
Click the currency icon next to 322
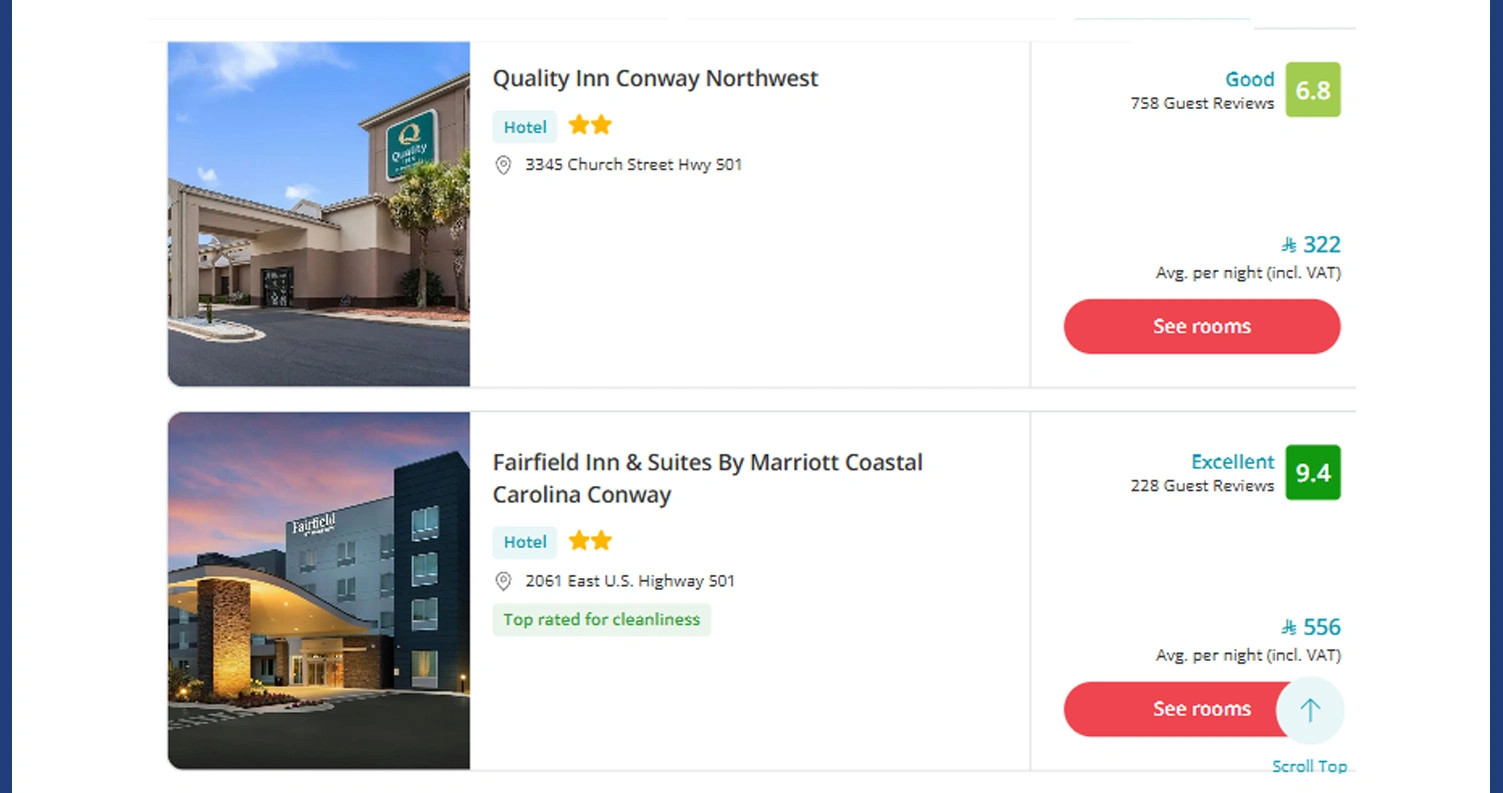click(x=1287, y=245)
